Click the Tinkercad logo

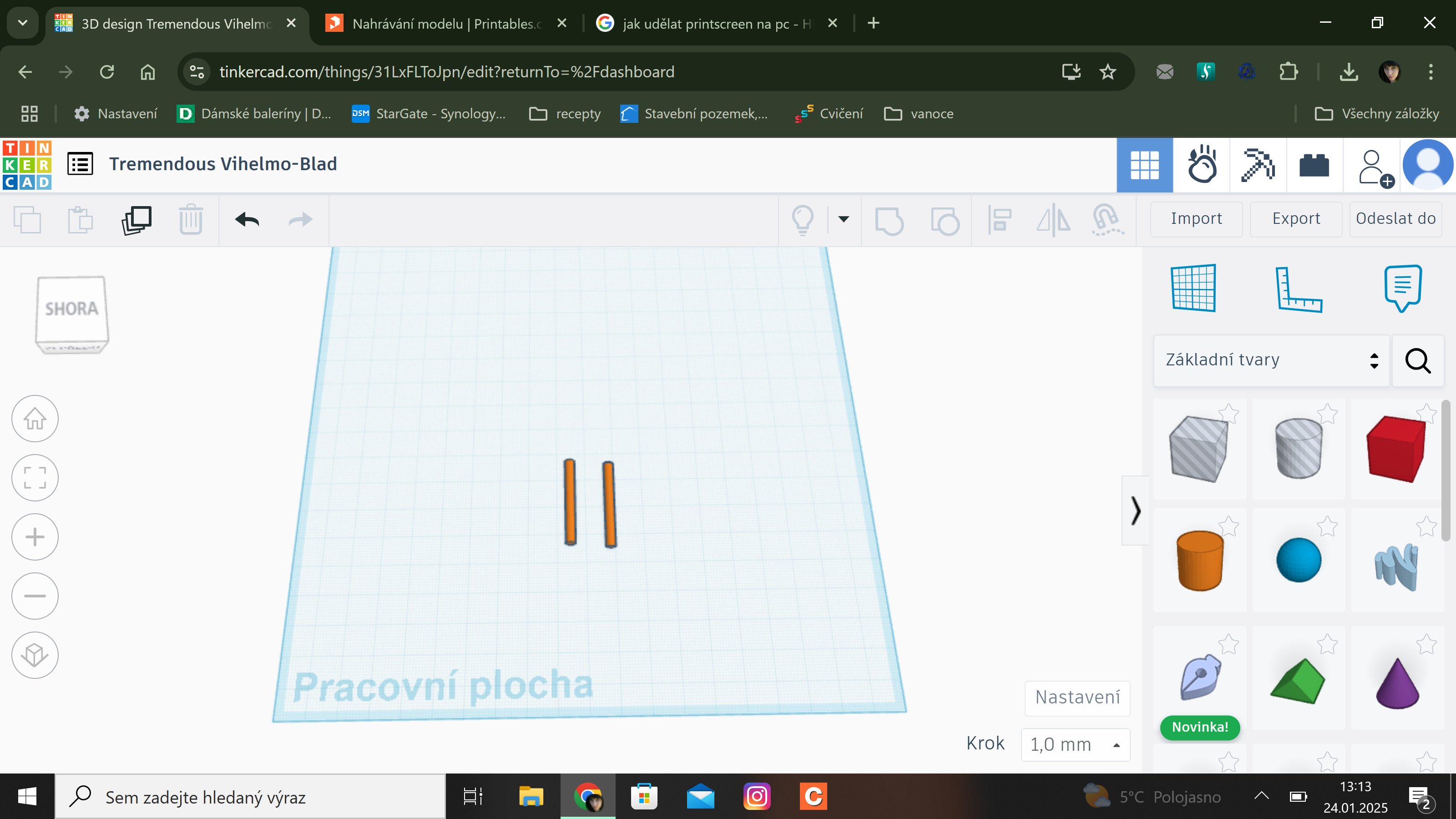(27, 164)
